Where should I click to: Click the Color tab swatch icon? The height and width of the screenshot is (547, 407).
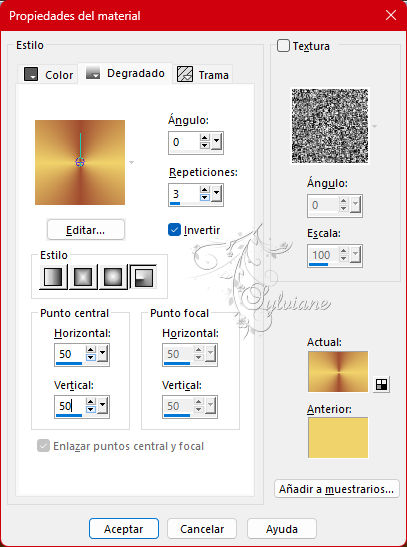coord(31,74)
